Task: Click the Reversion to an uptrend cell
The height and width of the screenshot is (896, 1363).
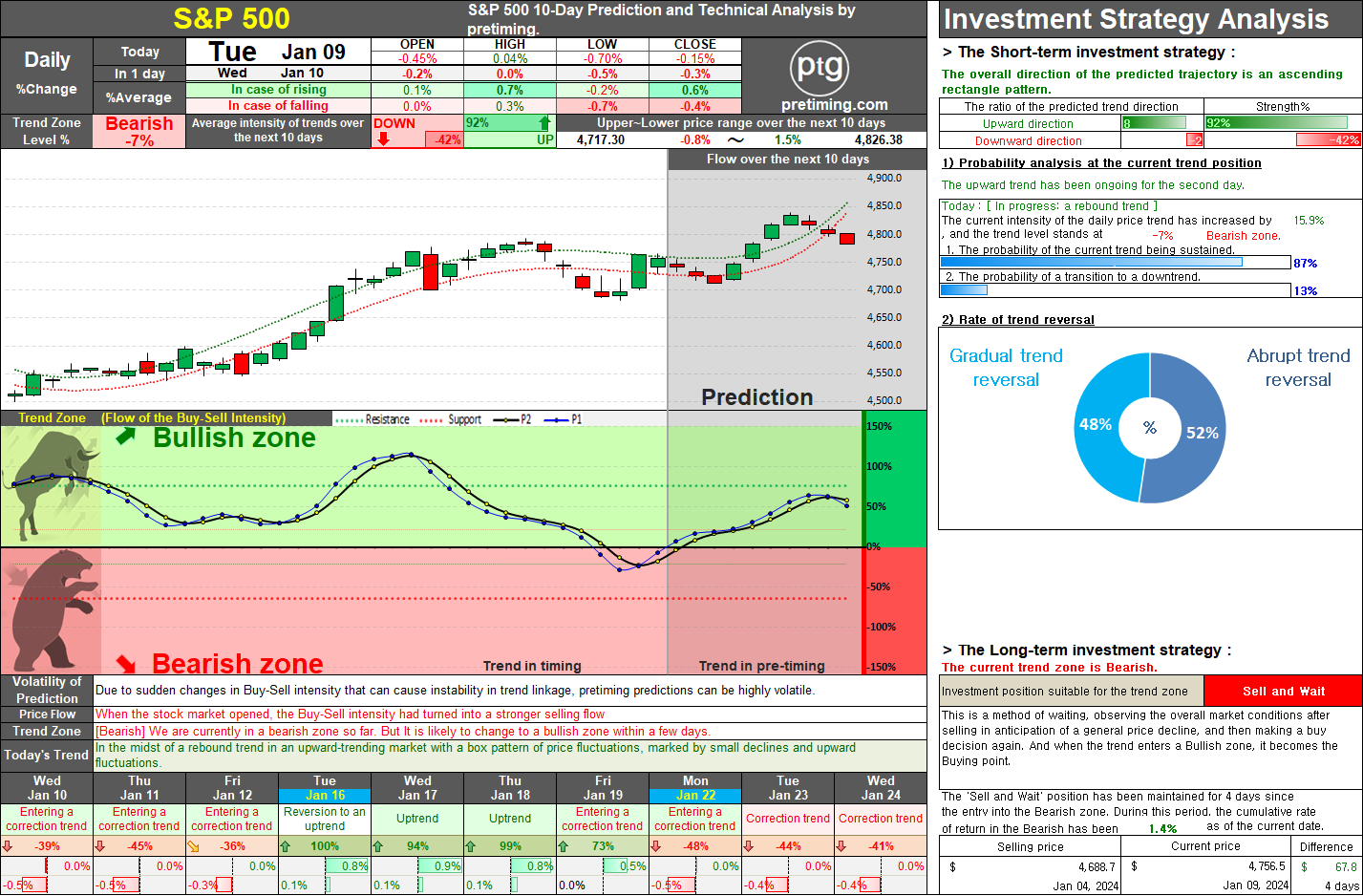Action: click(325, 819)
